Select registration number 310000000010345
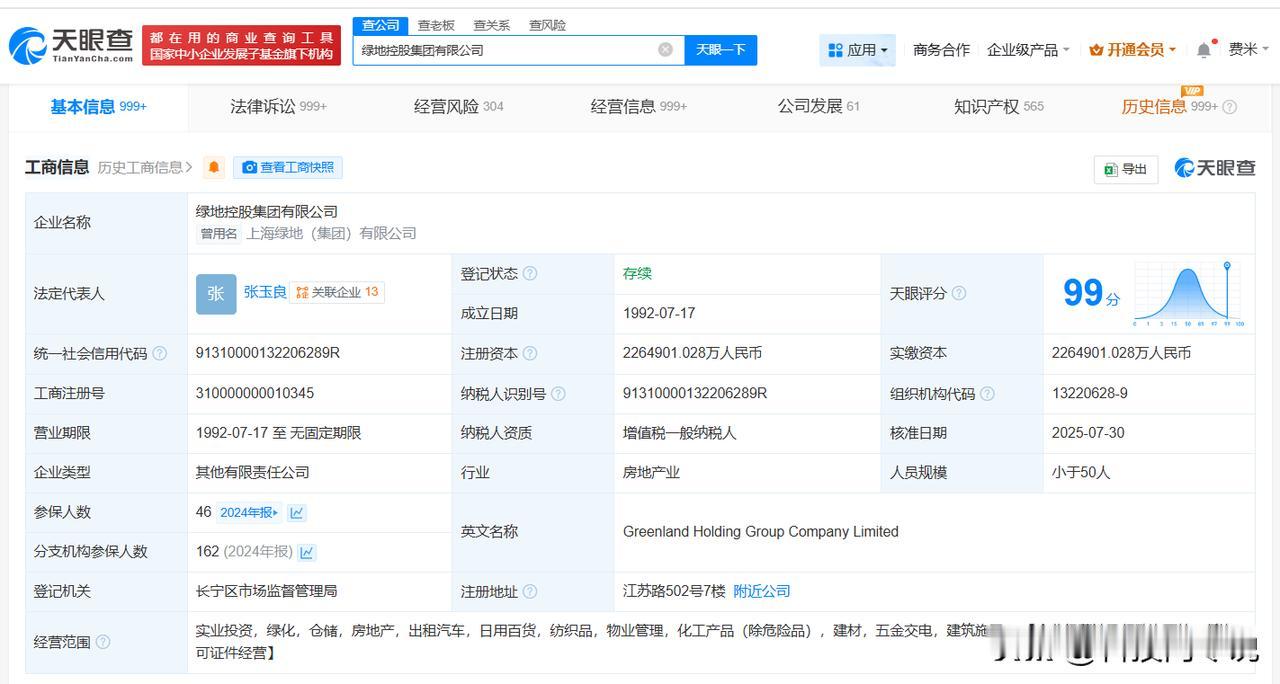This screenshot has height=684, width=1280. tap(255, 393)
